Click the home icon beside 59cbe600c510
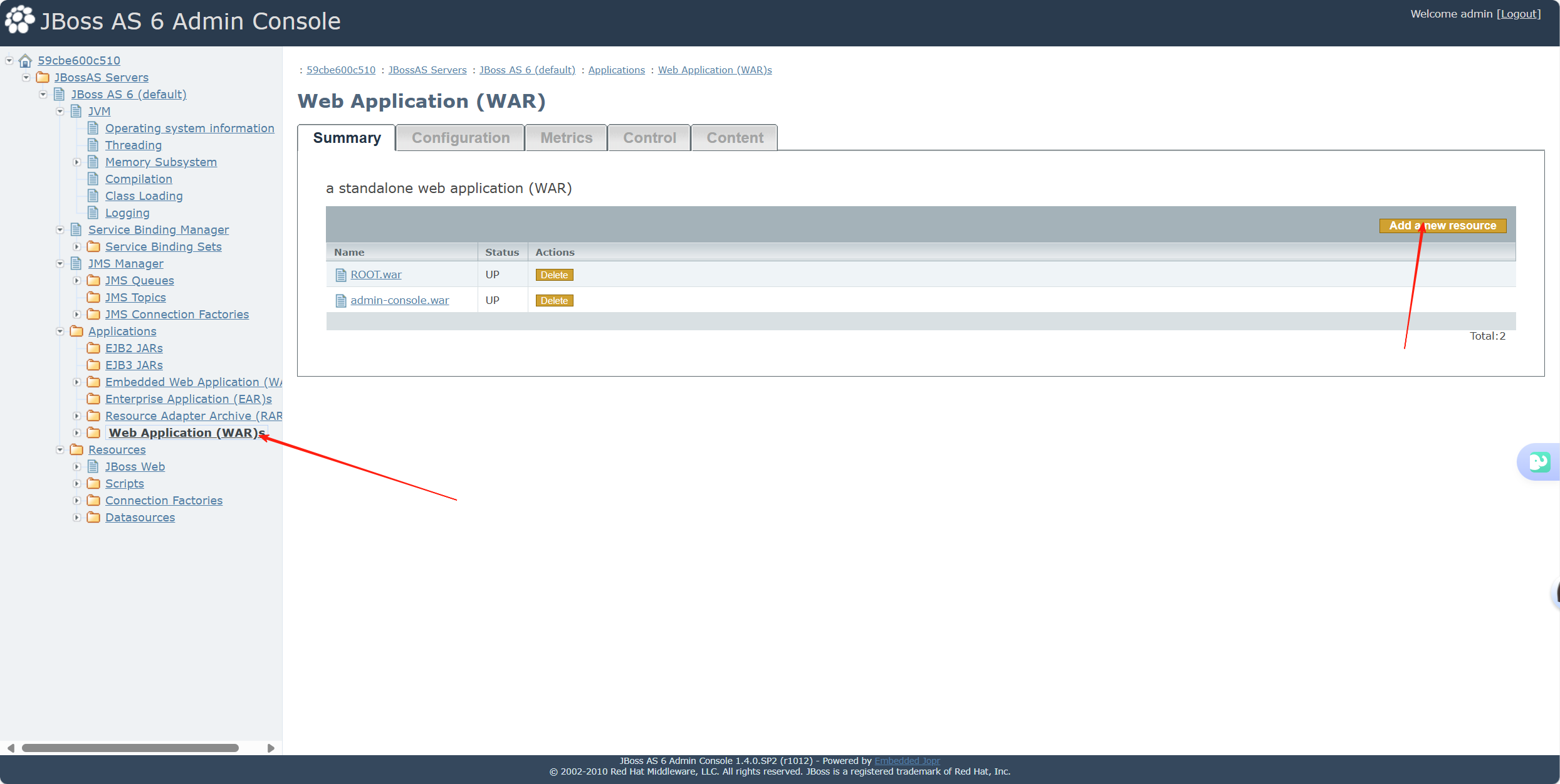The height and width of the screenshot is (784, 1560). click(26, 61)
